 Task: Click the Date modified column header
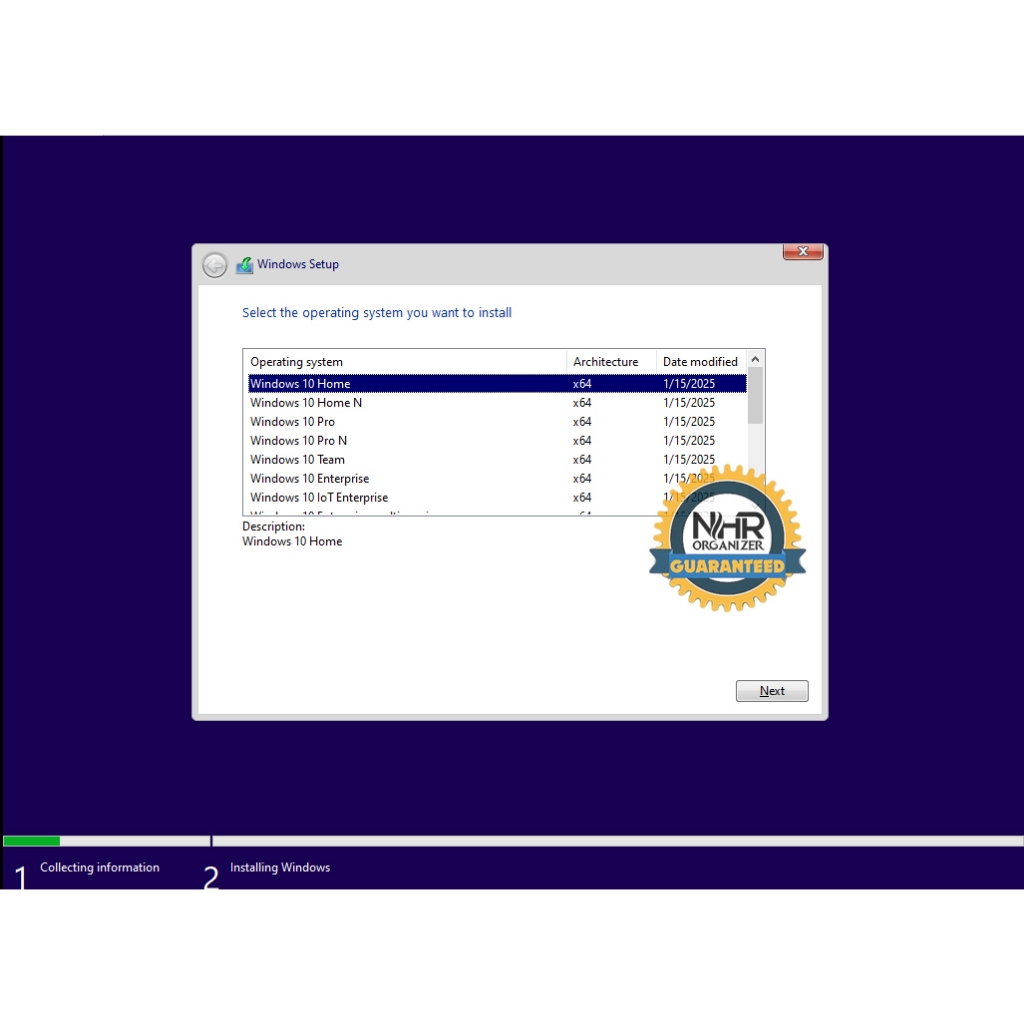(x=701, y=362)
